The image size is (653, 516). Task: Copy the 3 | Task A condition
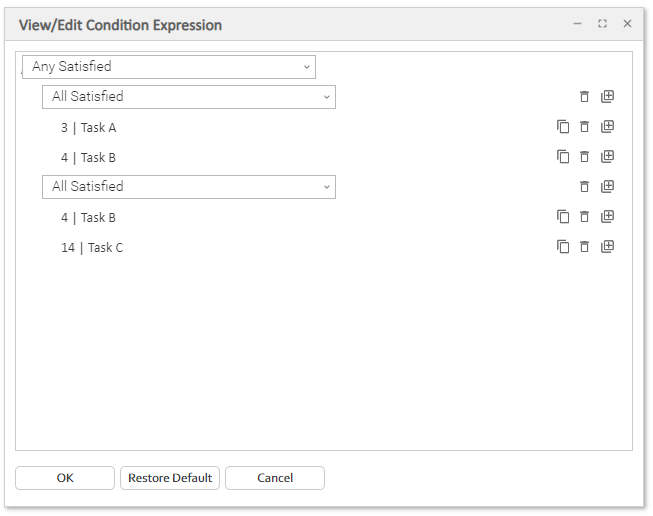[x=563, y=127]
